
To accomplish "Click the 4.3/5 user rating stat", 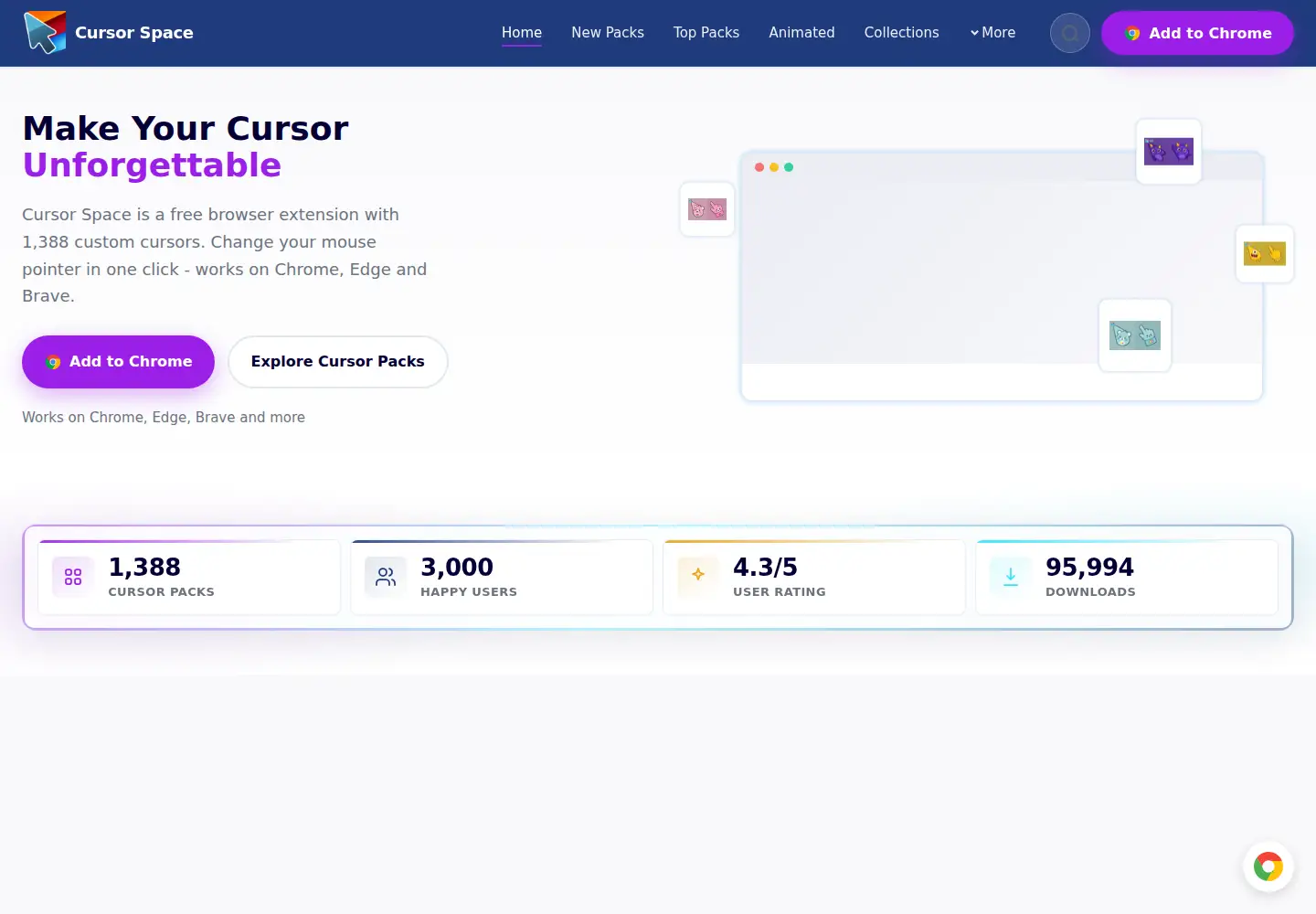I will [814, 578].
